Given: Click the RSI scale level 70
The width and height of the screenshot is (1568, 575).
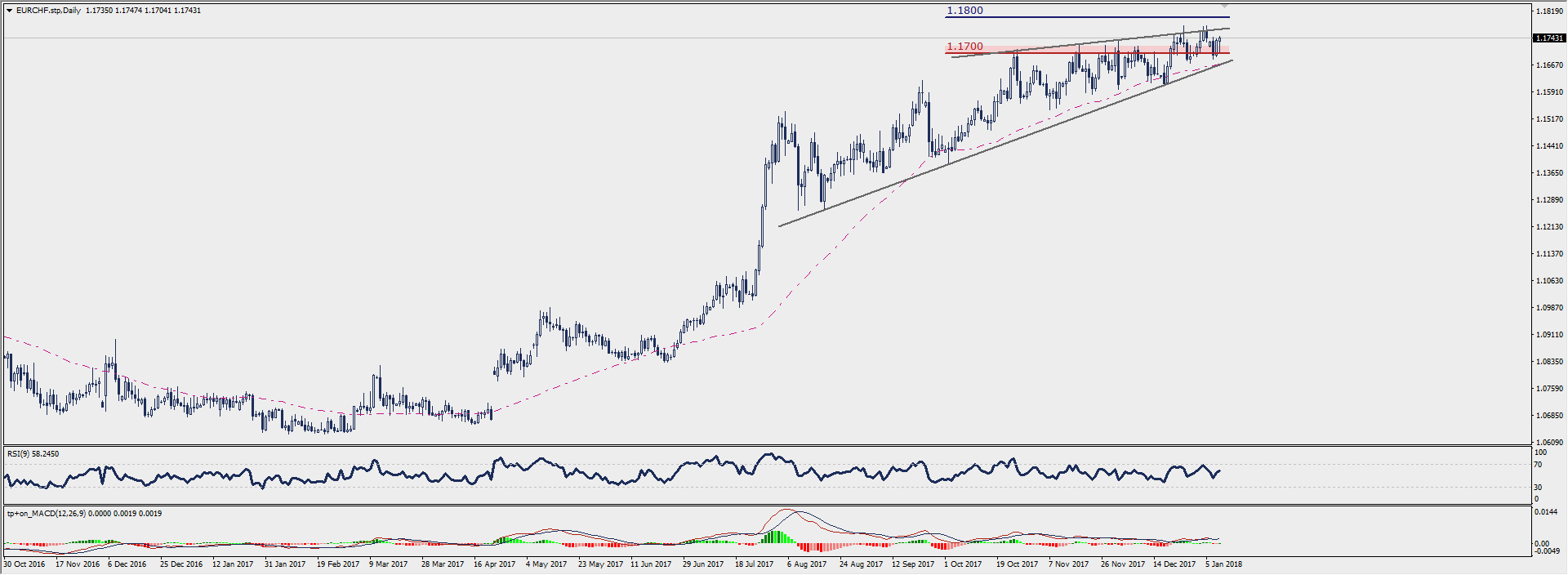Looking at the screenshot, I should tap(1538, 465).
